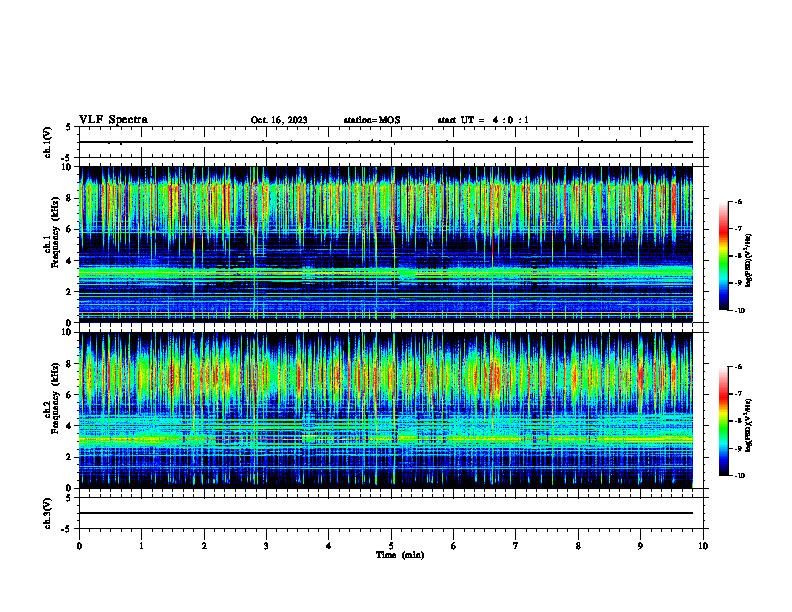Click ch.2 colorbar label 'log(PSD)(V²/Hz)'
Viewport: 792px width, 612px height.
click(749, 424)
